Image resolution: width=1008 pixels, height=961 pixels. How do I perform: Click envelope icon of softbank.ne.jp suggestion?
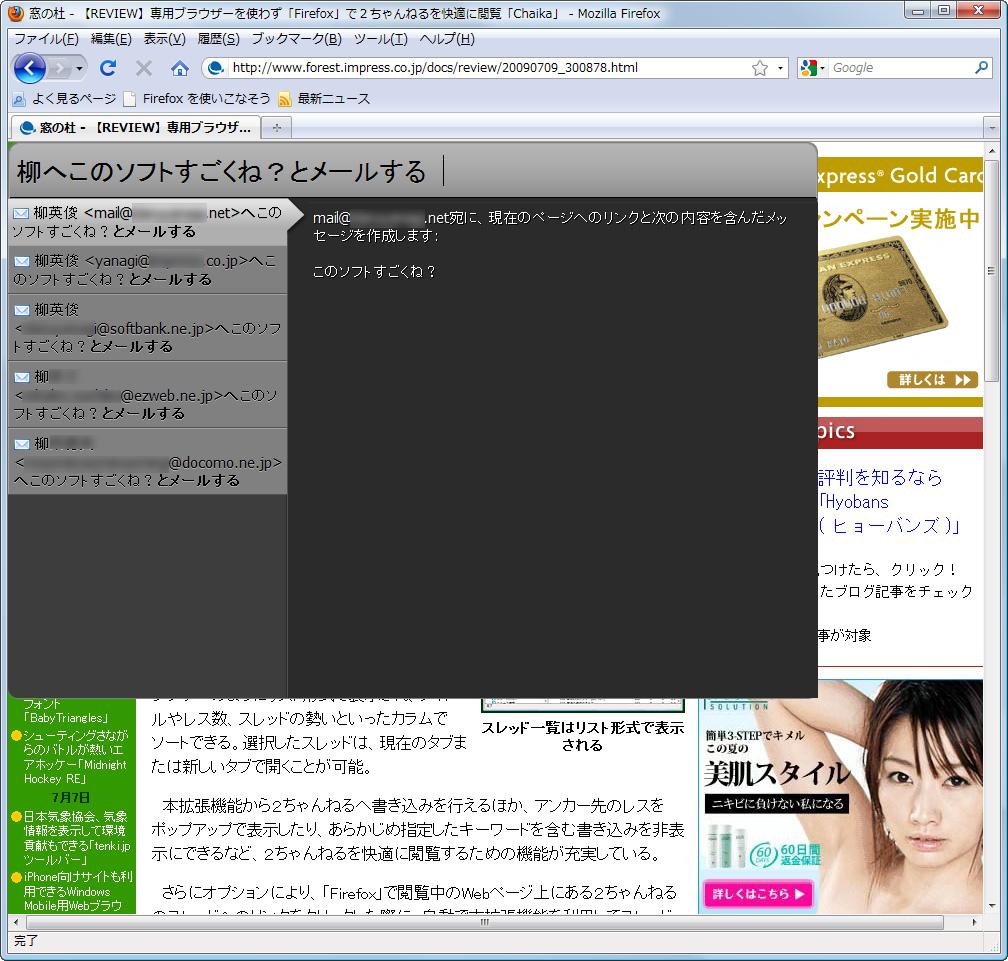22,310
